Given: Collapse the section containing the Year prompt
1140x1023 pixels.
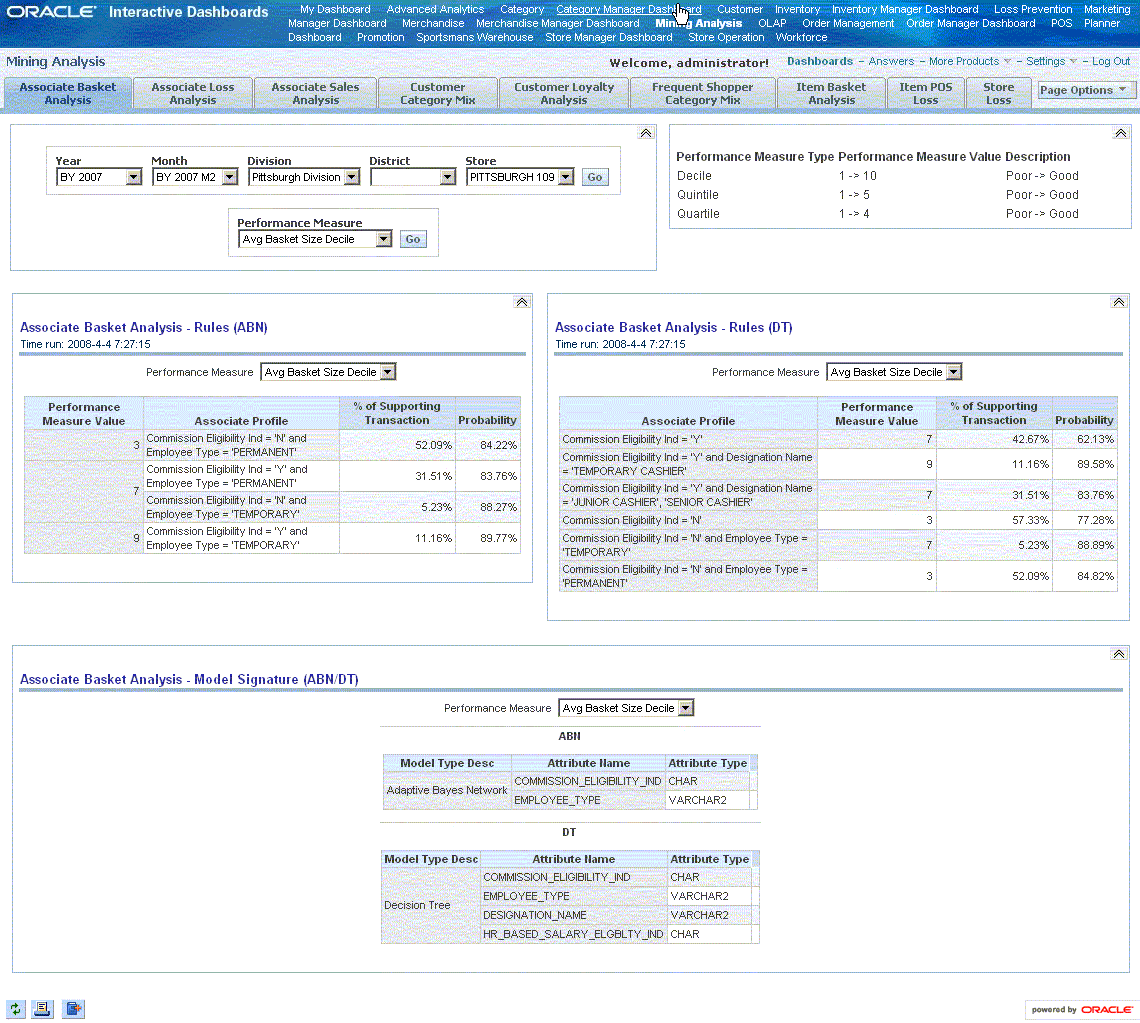Looking at the screenshot, I should coord(646,133).
